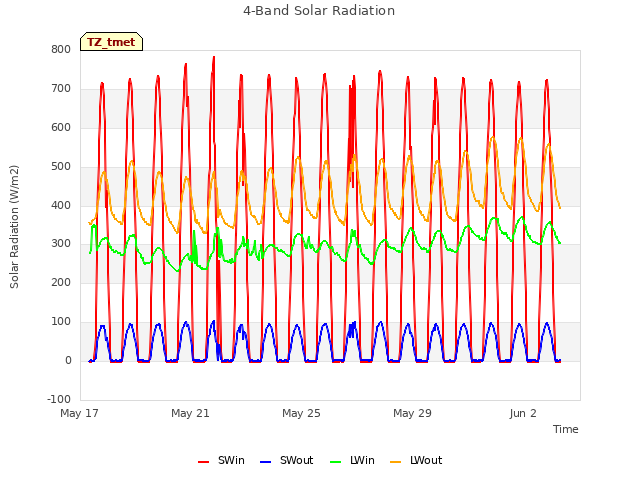Click the TZ_tmet annotation label
This screenshot has width=640, height=480.
pyautogui.click(x=111, y=42)
